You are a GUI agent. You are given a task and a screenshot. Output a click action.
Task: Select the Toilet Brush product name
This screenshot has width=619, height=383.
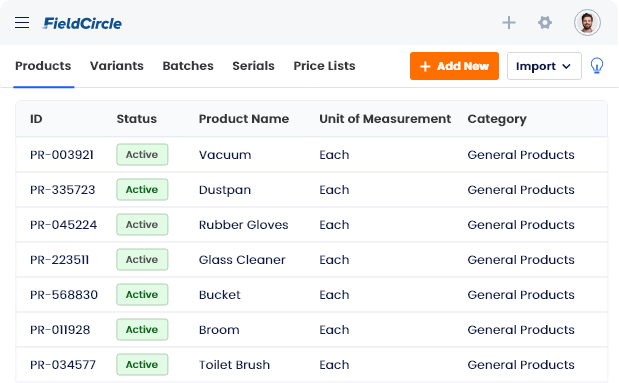click(234, 365)
